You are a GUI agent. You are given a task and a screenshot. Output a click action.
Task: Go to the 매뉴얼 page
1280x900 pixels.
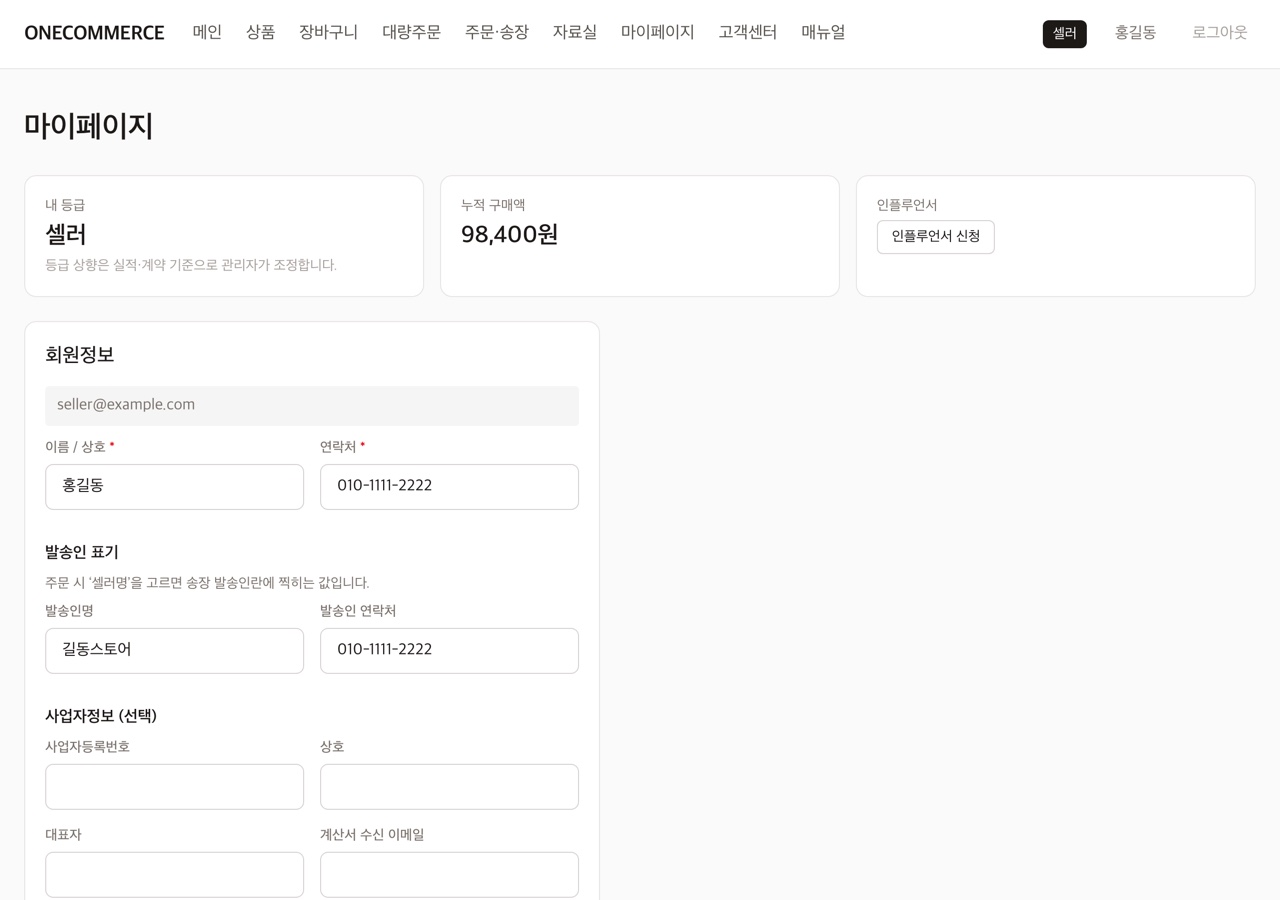pyautogui.click(x=823, y=32)
